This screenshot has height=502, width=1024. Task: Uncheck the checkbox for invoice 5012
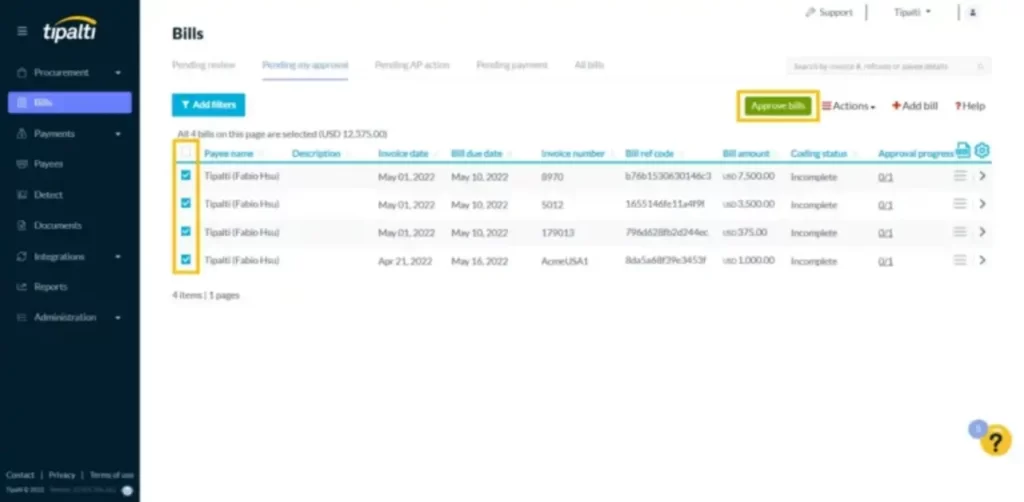185,204
